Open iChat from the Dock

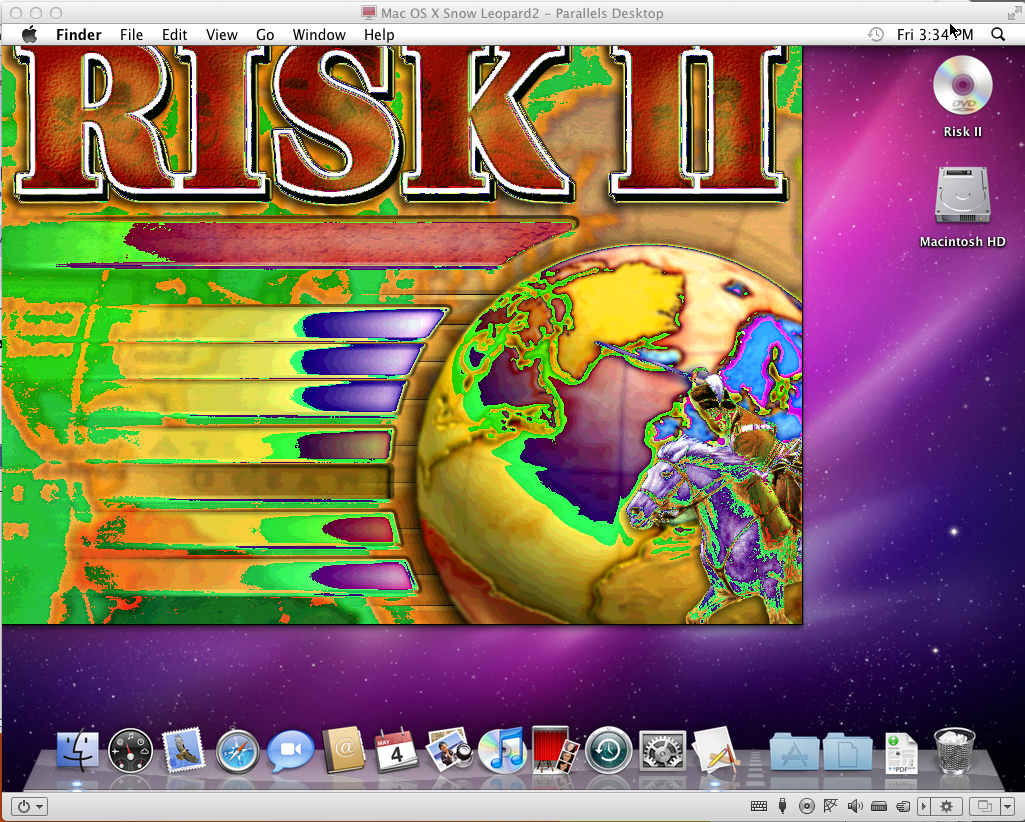tap(290, 751)
